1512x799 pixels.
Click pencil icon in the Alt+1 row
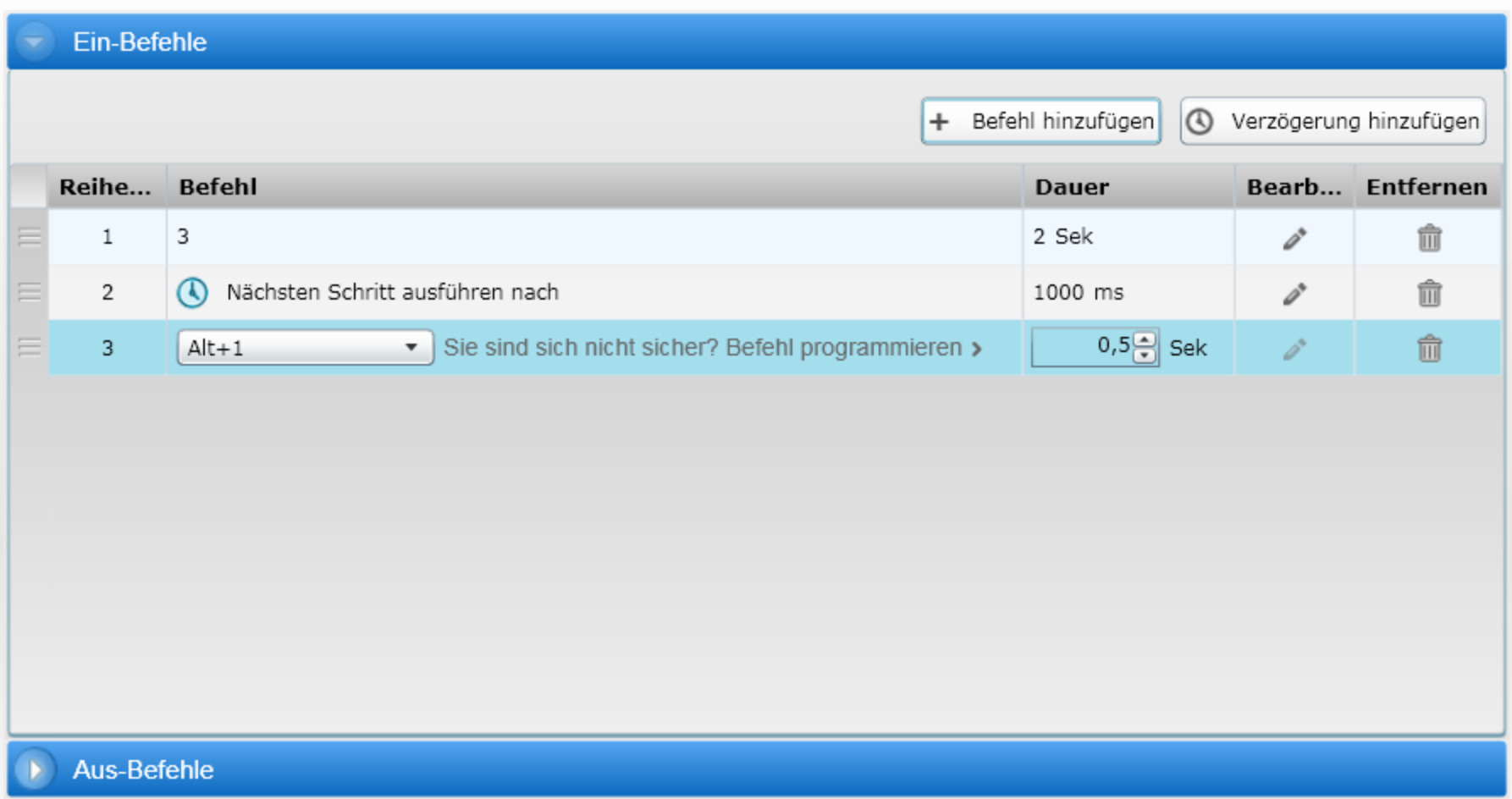tap(1294, 349)
